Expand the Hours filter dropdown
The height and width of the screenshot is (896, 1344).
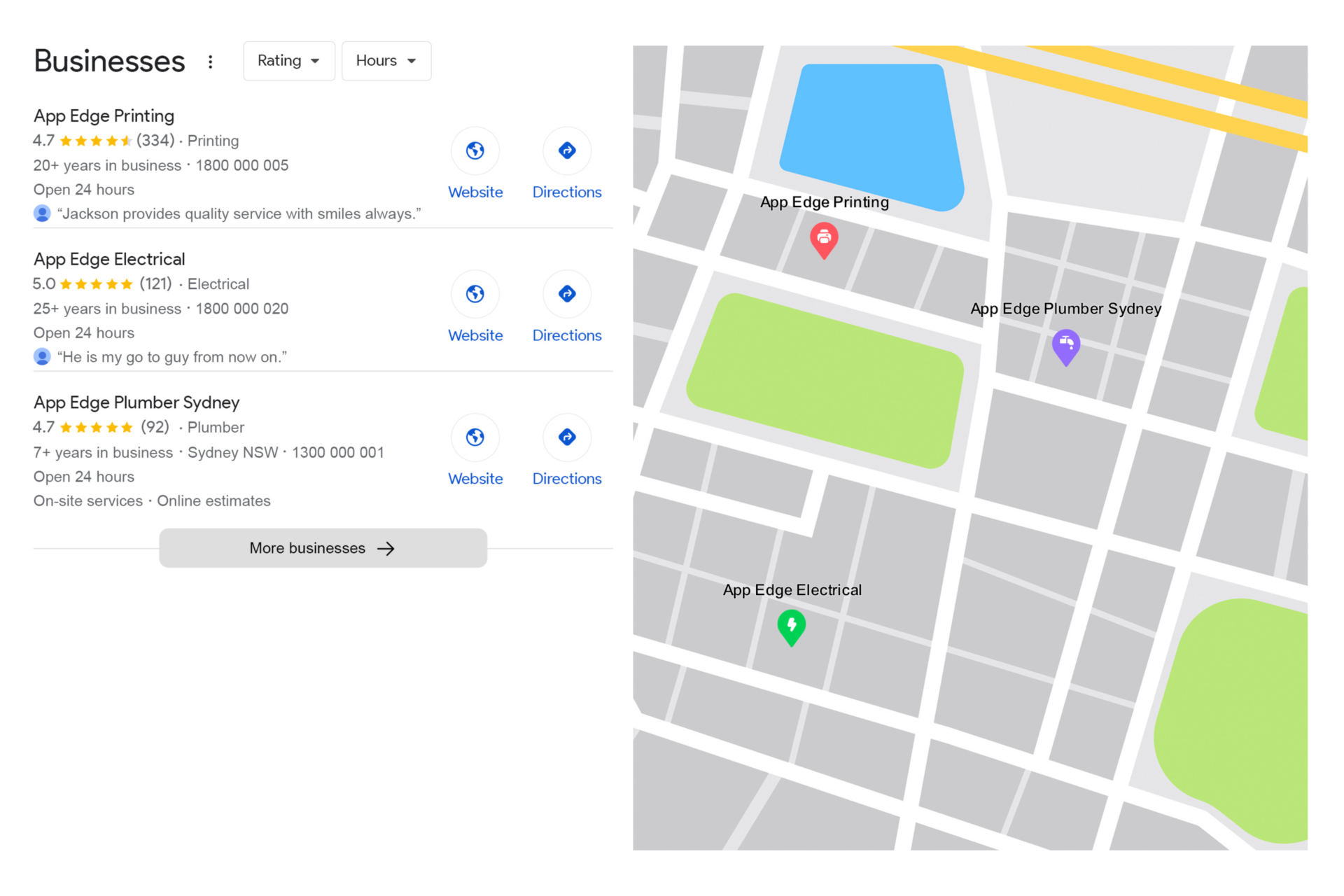point(386,61)
